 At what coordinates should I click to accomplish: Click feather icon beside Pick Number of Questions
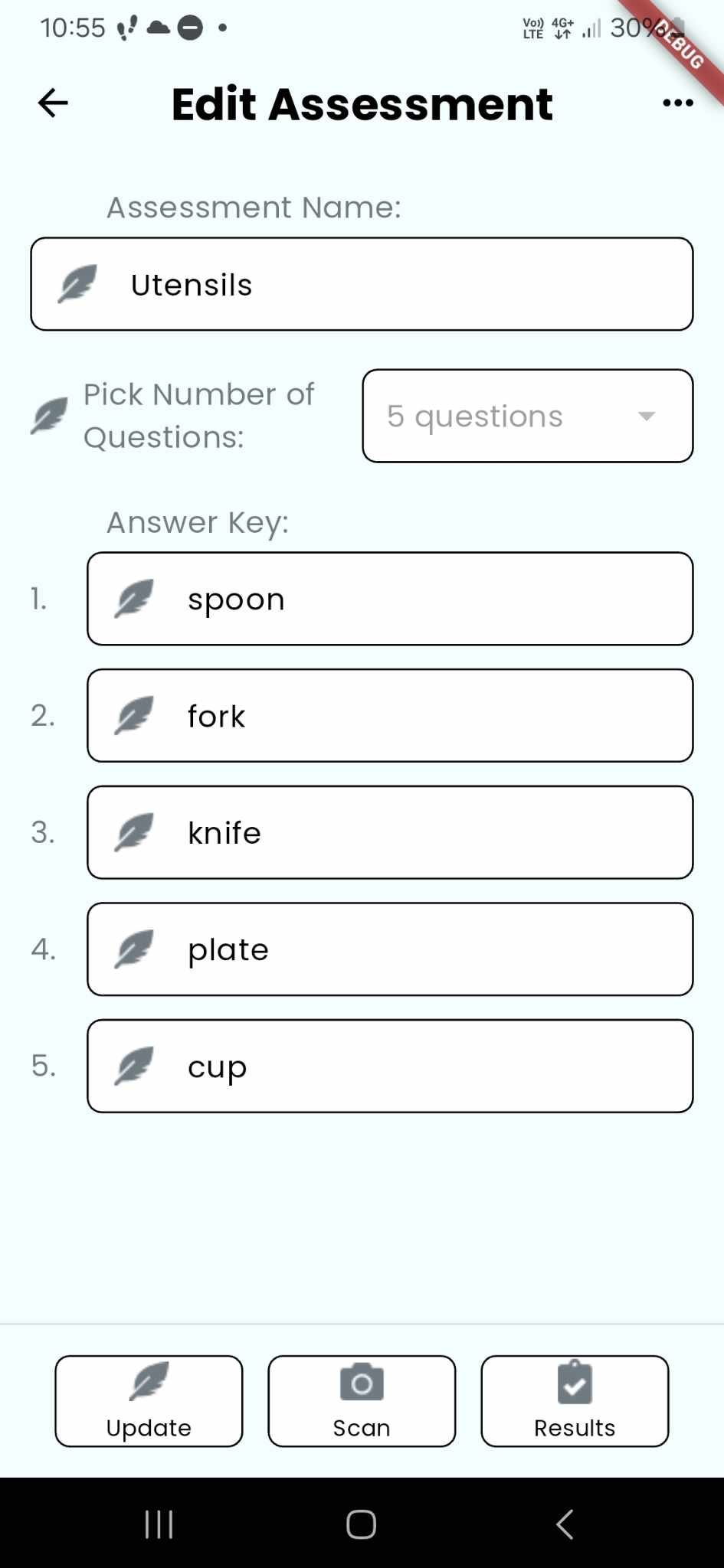coord(49,416)
